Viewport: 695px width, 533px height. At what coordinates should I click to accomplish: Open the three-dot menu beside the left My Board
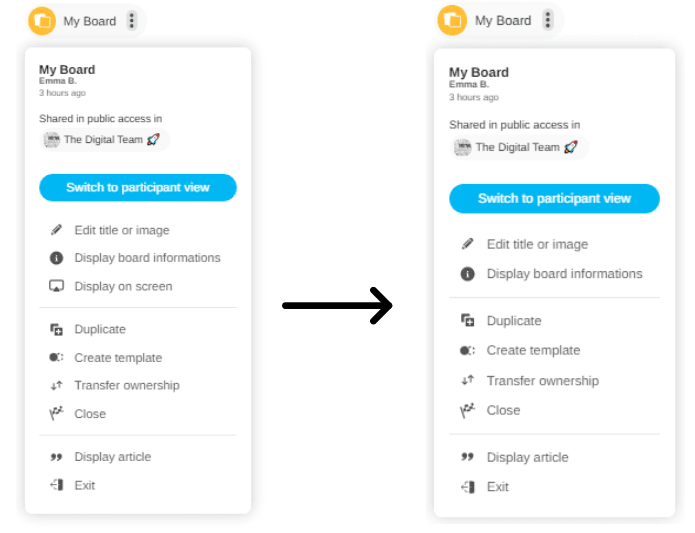(x=132, y=21)
